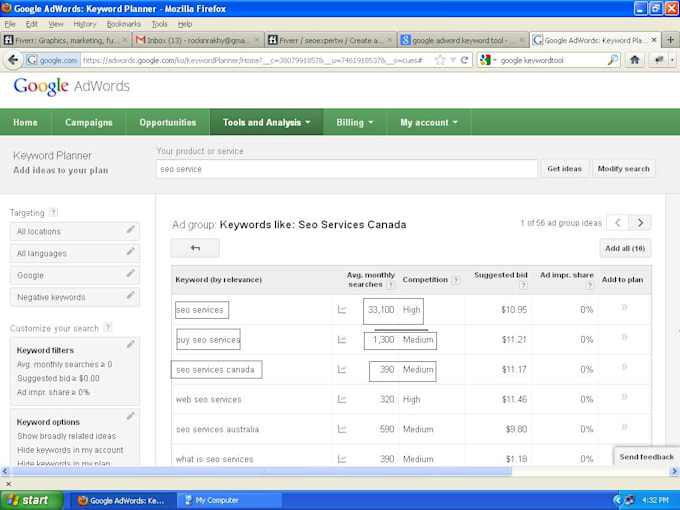Show trend chart for seo services australia
680x510 pixels.
coord(342,429)
